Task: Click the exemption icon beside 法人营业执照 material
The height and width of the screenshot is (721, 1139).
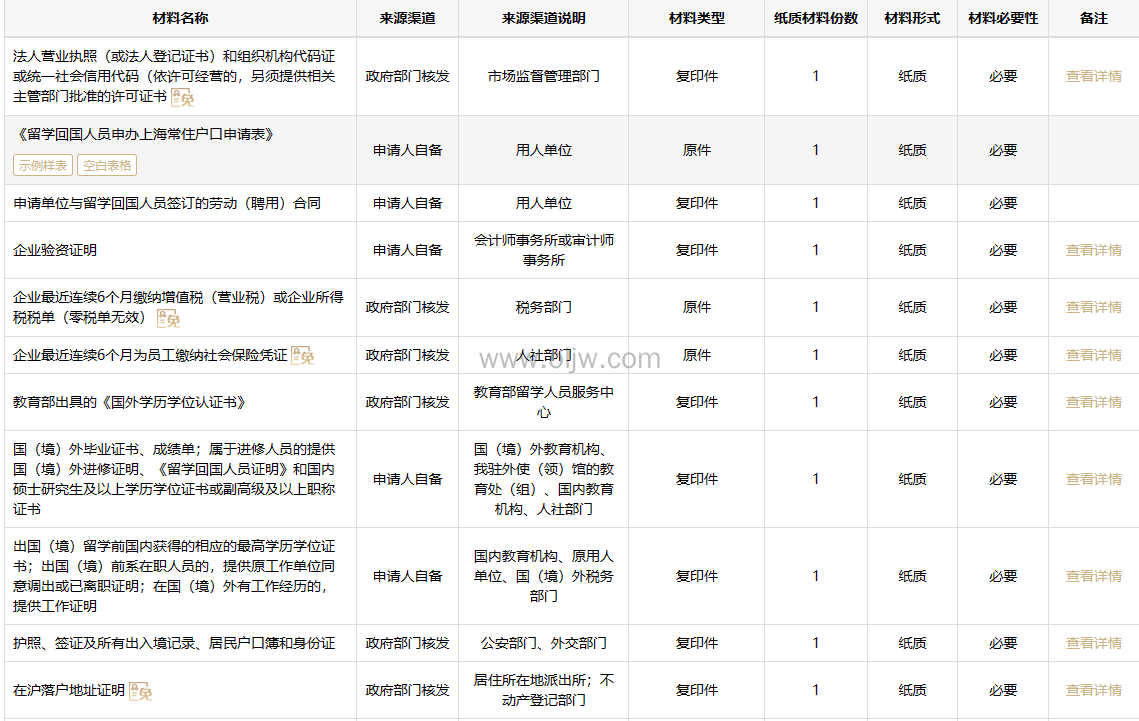Action: click(182, 97)
